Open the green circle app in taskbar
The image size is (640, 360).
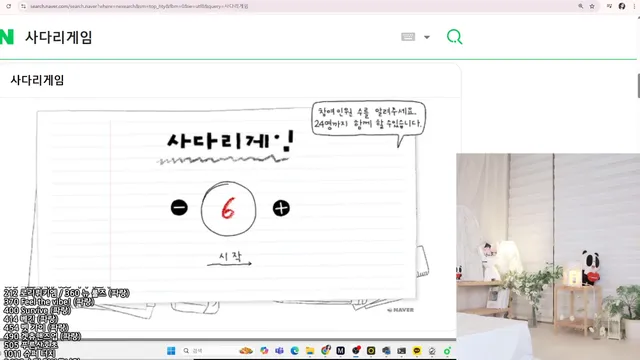pos(447,351)
